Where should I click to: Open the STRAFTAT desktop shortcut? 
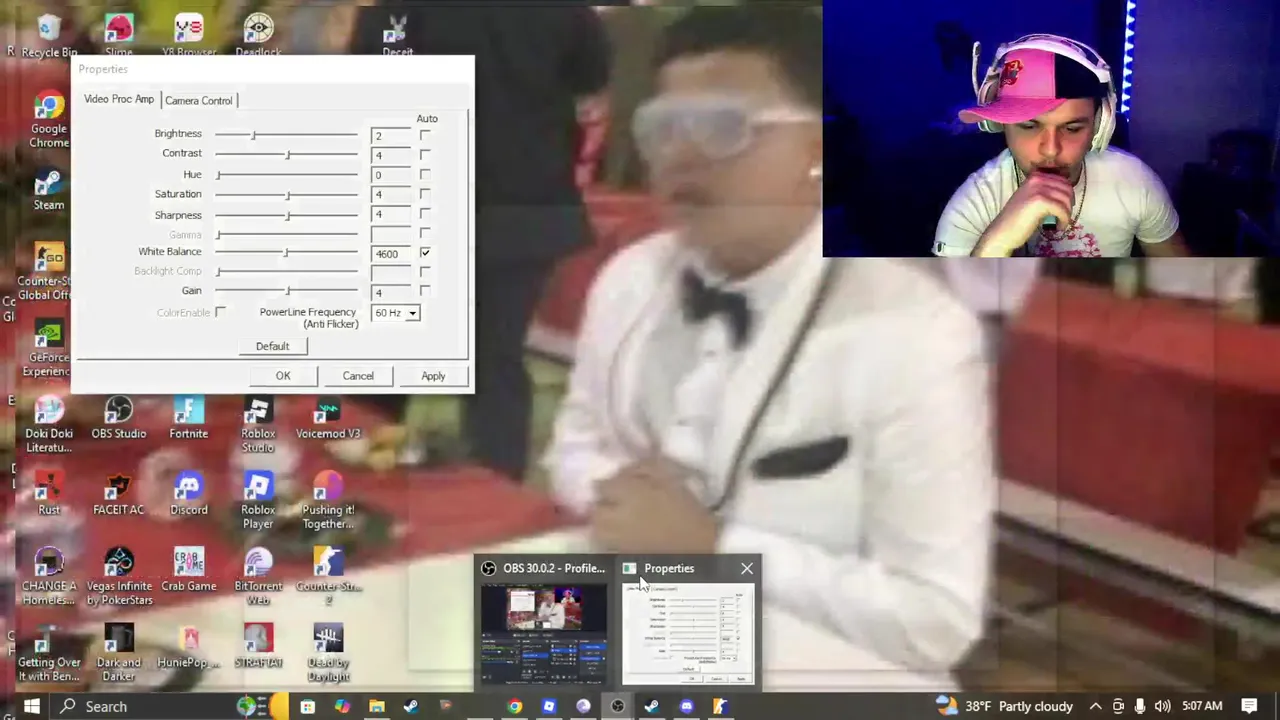click(258, 646)
